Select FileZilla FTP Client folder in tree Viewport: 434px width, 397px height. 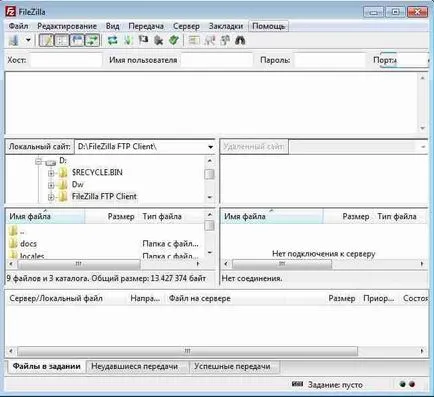pos(104,196)
